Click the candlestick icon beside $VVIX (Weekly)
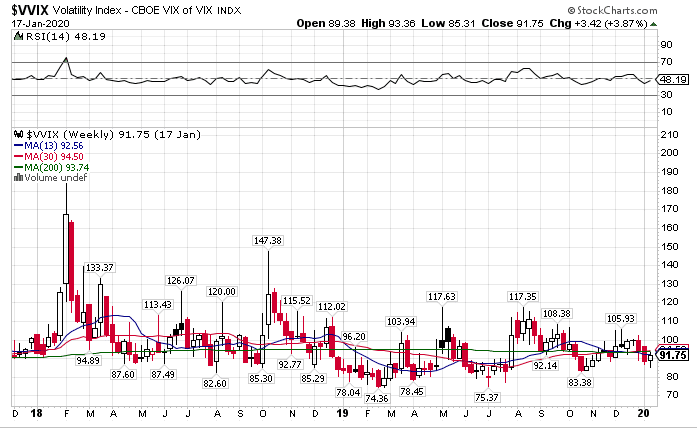Screen dimensions: 697x428 (x=18, y=134)
